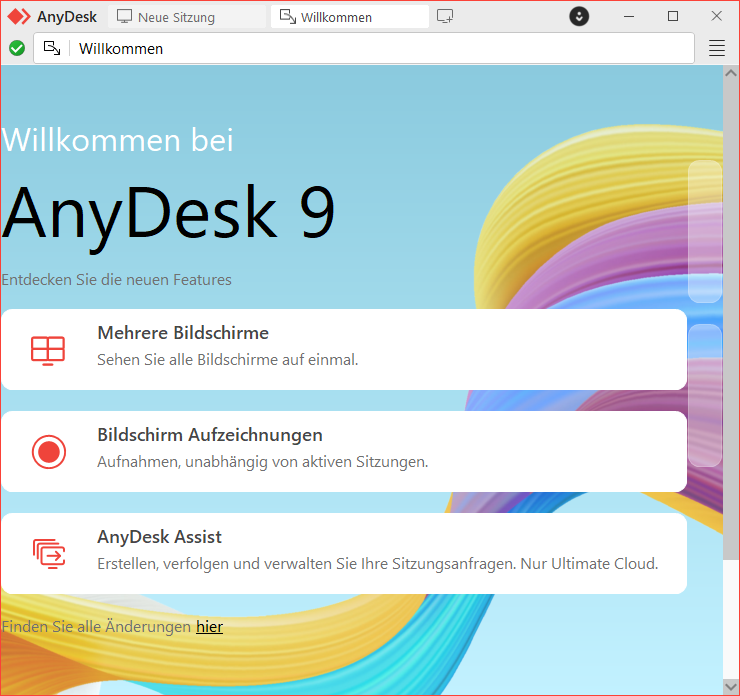Switch to the Neue Sitzung tab
Viewport: 740px width, 696px height.
pos(187,17)
